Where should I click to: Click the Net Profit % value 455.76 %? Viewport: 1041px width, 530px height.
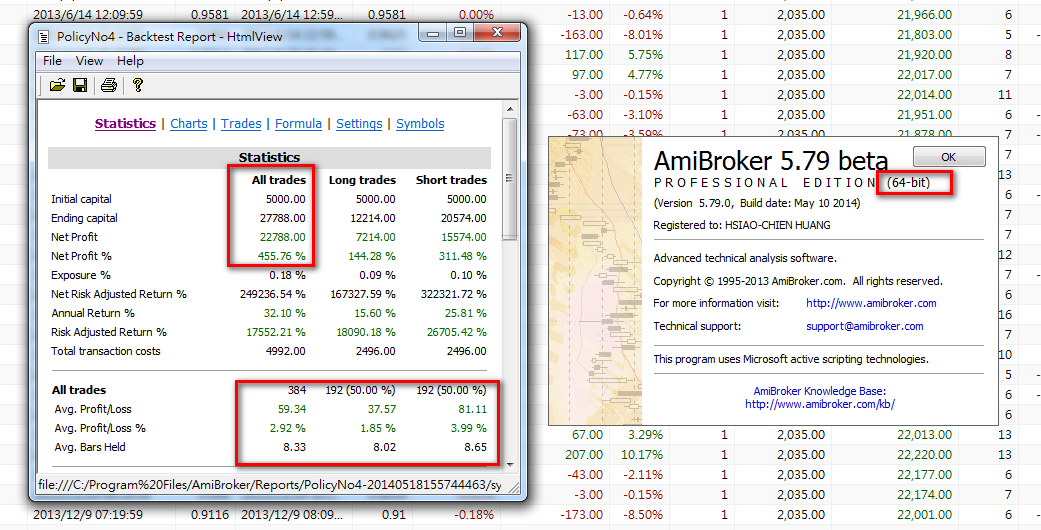[281, 256]
